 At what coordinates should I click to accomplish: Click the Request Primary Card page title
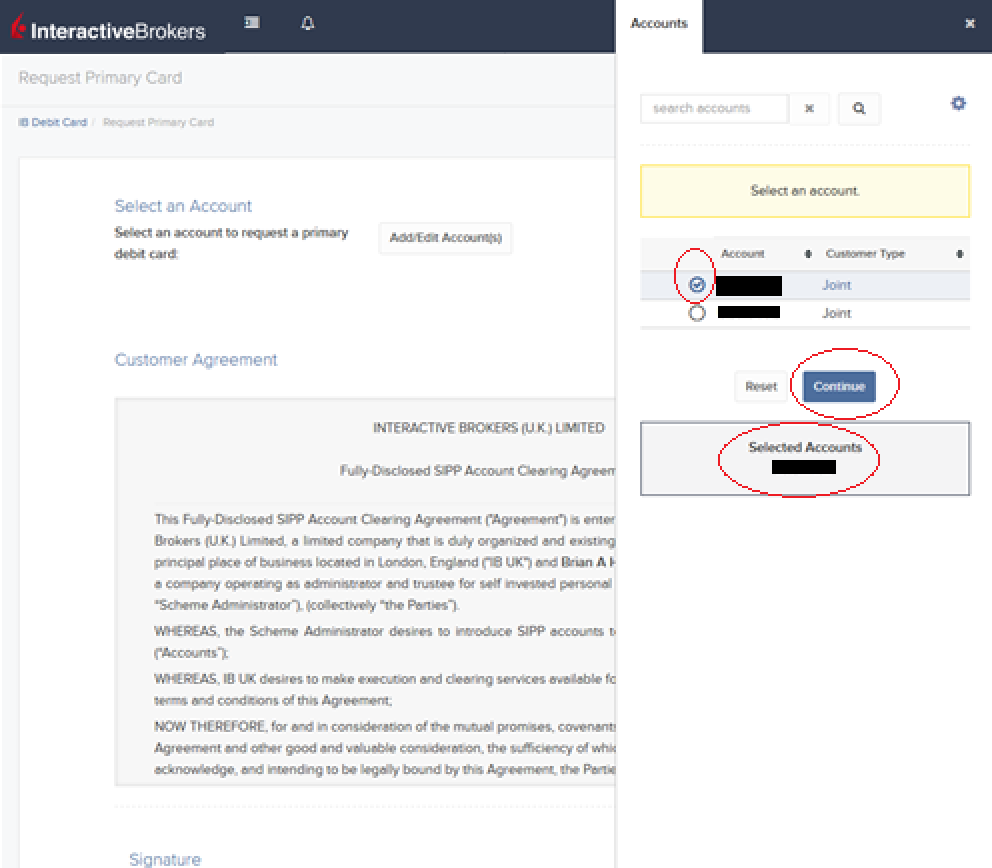pos(100,78)
